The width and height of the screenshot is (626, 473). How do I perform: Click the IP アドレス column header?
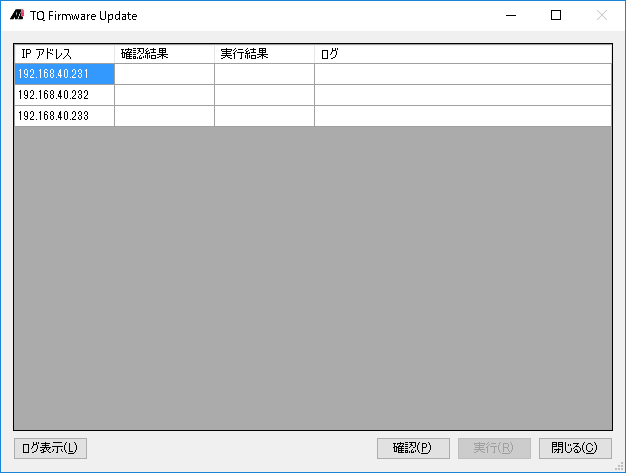point(64,54)
